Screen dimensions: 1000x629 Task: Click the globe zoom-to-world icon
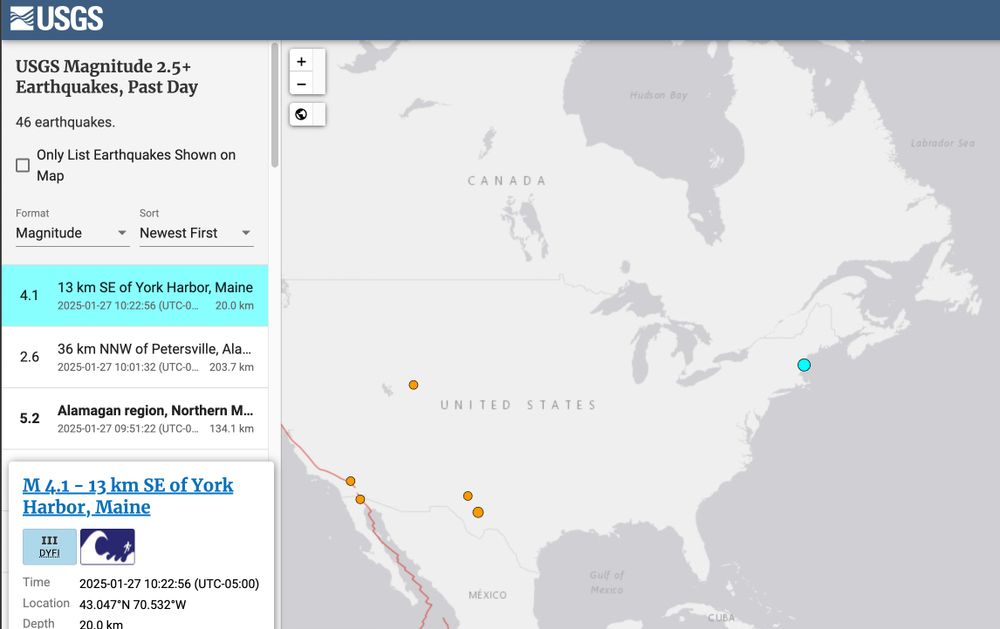(x=302, y=114)
